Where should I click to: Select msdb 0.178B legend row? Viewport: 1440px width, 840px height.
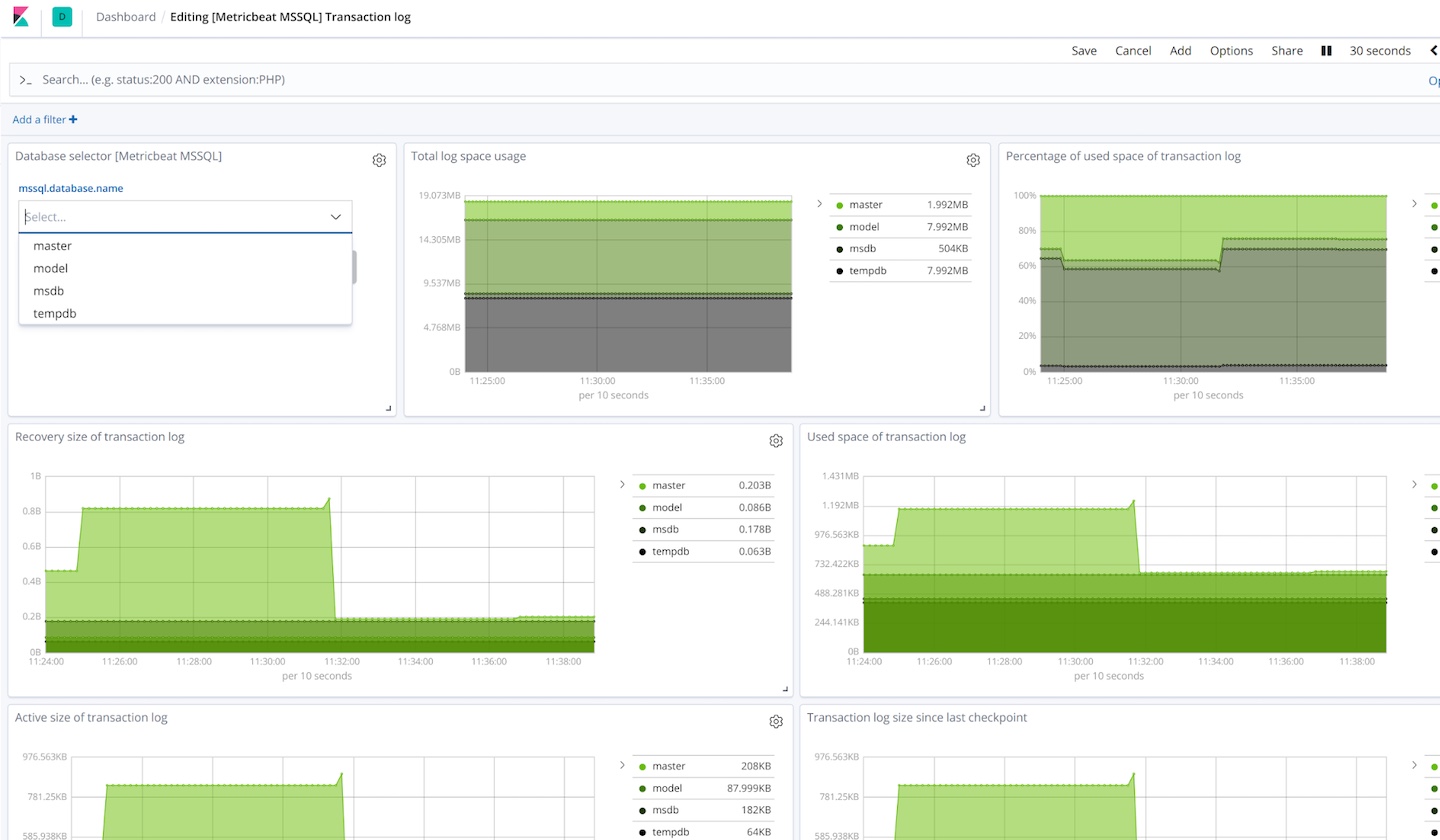click(x=703, y=530)
